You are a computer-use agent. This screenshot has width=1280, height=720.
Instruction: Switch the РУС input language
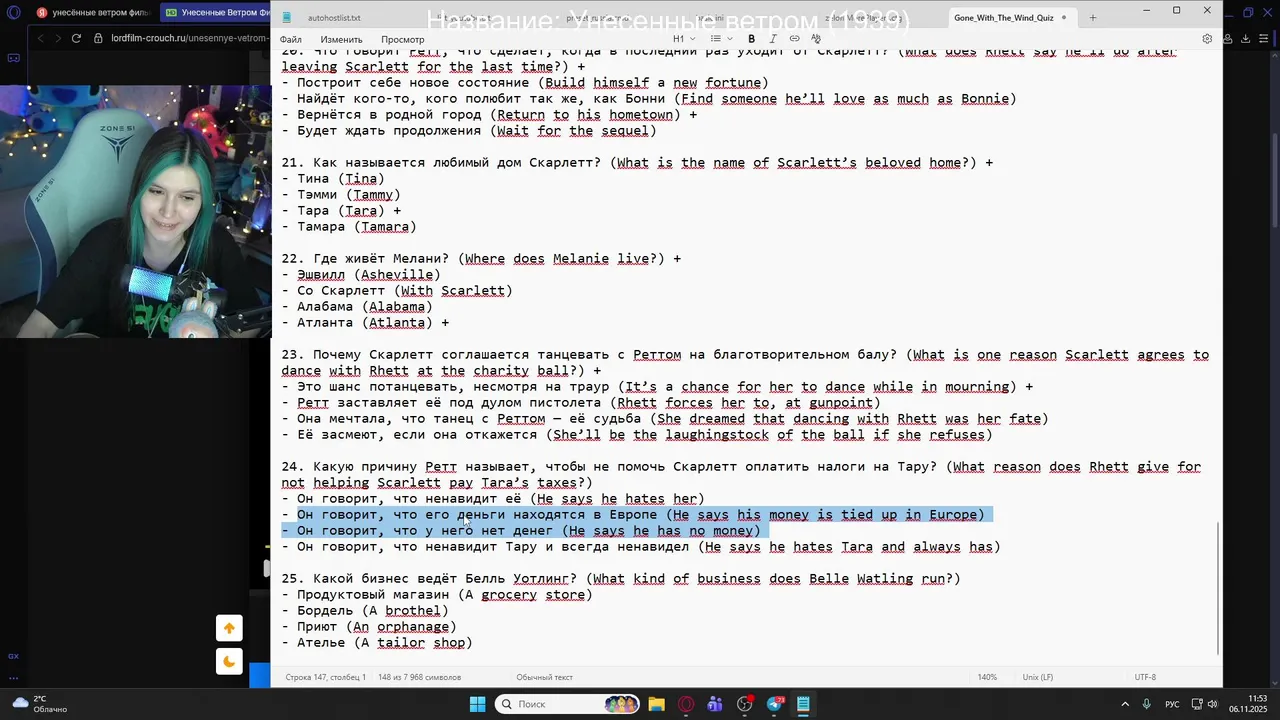click(1172, 704)
